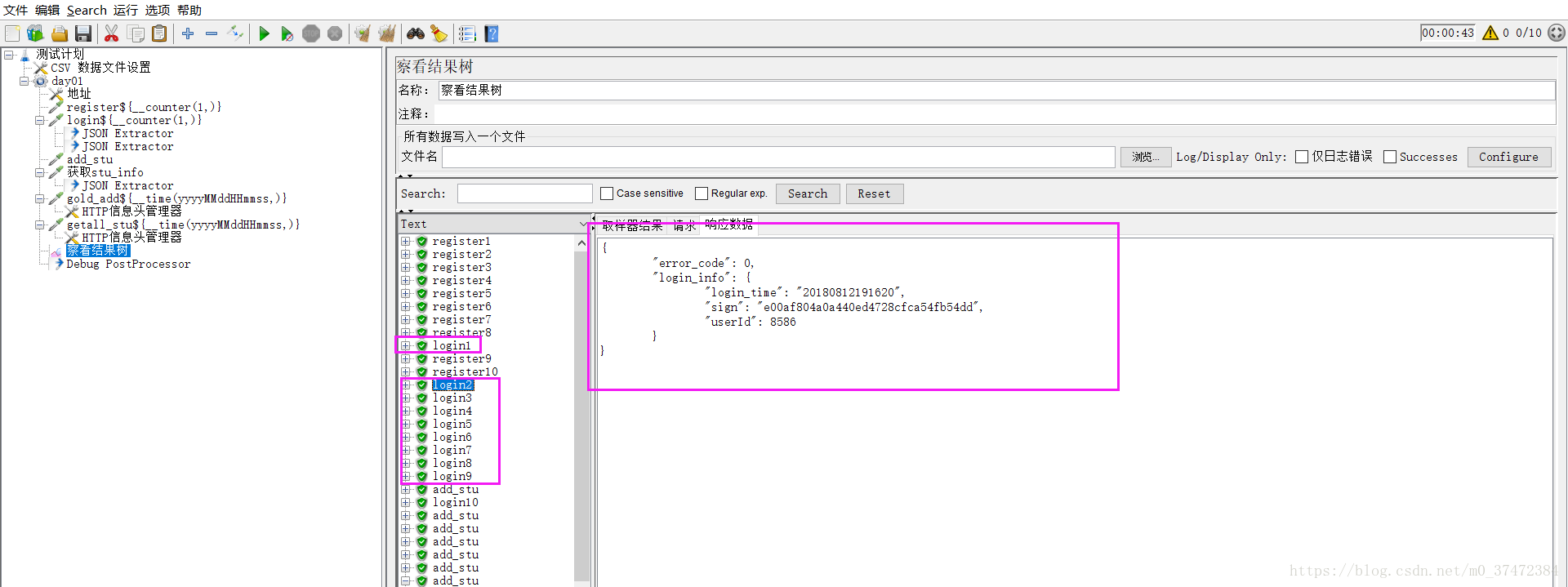The height and width of the screenshot is (587, 1568).
Task: Start the test with green play icon
Action: click(264, 33)
